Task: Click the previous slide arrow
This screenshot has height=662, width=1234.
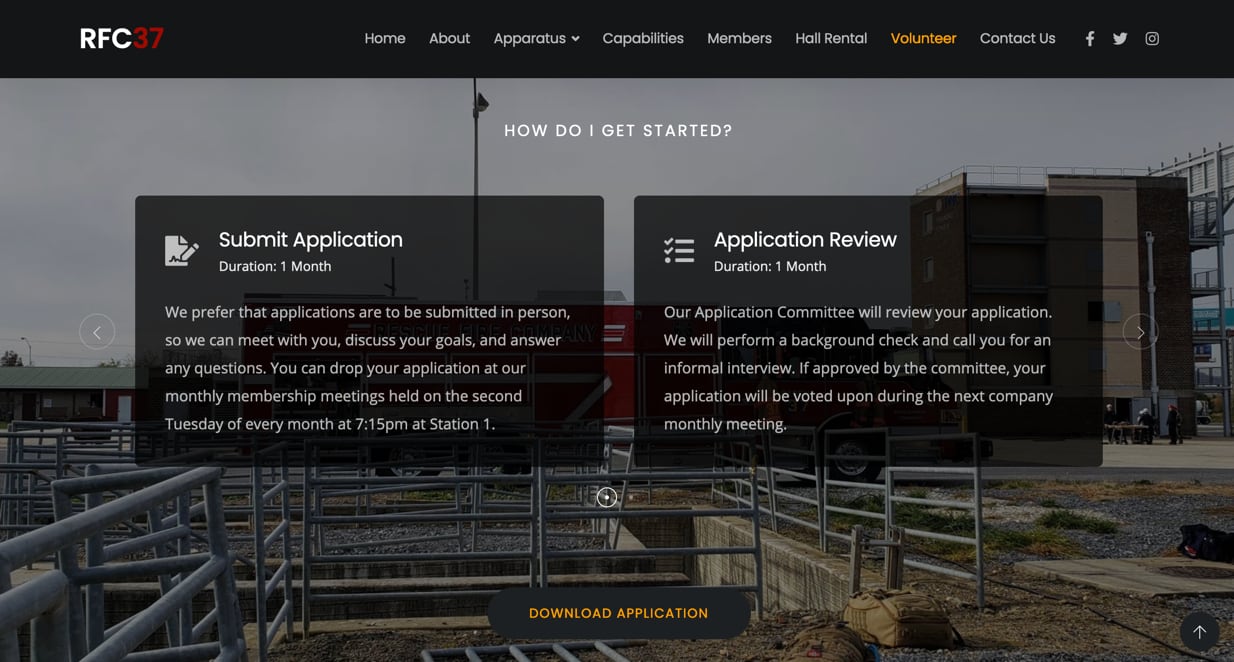Action: coord(97,332)
